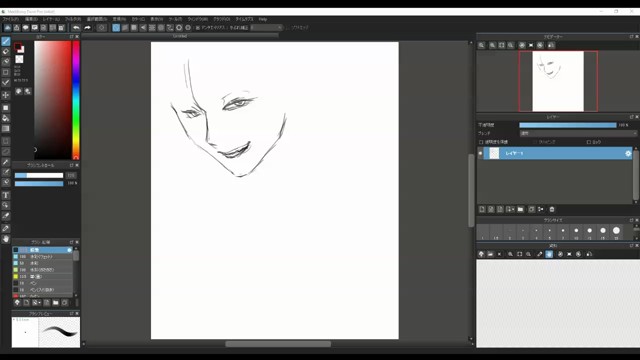This screenshot has width=640, height=360.
Task: Open the stabilizer correction dropdown
Action: point(267,28)
